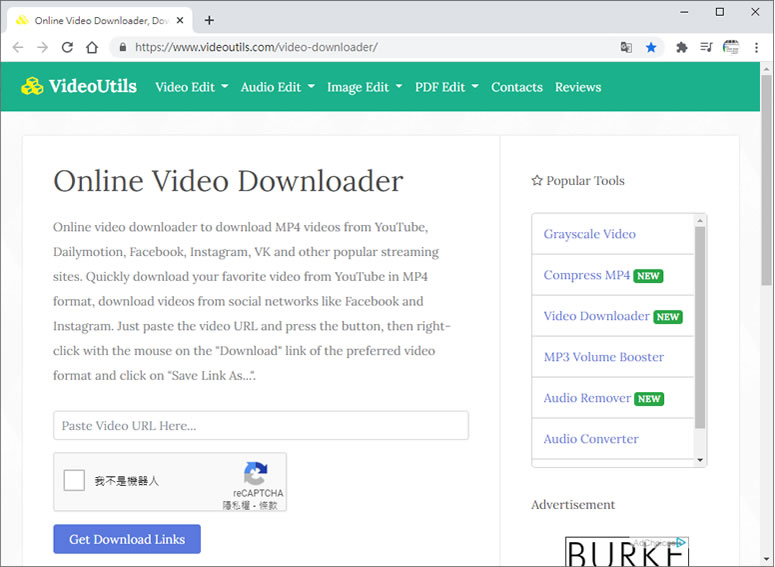Screen dimensions: 775x567
Task: Open the translate page icon
Action: (x=626, y=47)
